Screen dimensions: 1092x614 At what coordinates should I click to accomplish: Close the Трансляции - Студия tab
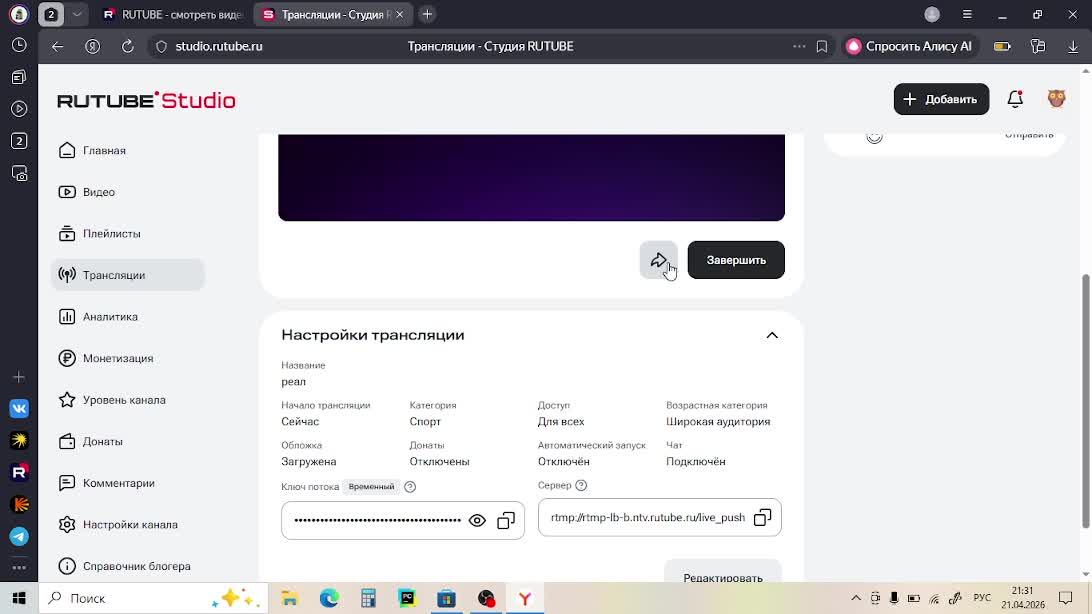[400, 15]
